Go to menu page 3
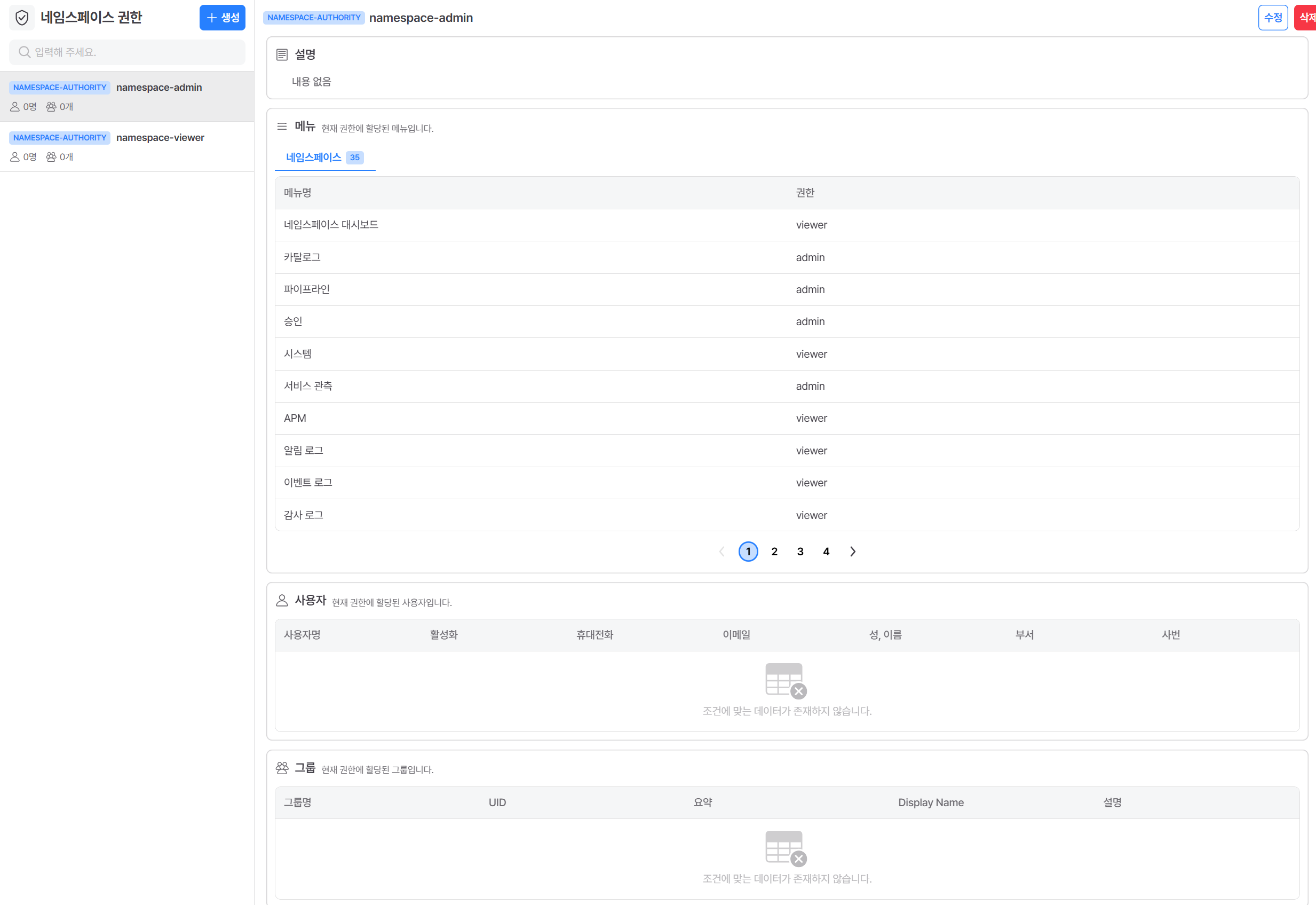Viewport: 1316px width, 905px height. tap(800, 552)
